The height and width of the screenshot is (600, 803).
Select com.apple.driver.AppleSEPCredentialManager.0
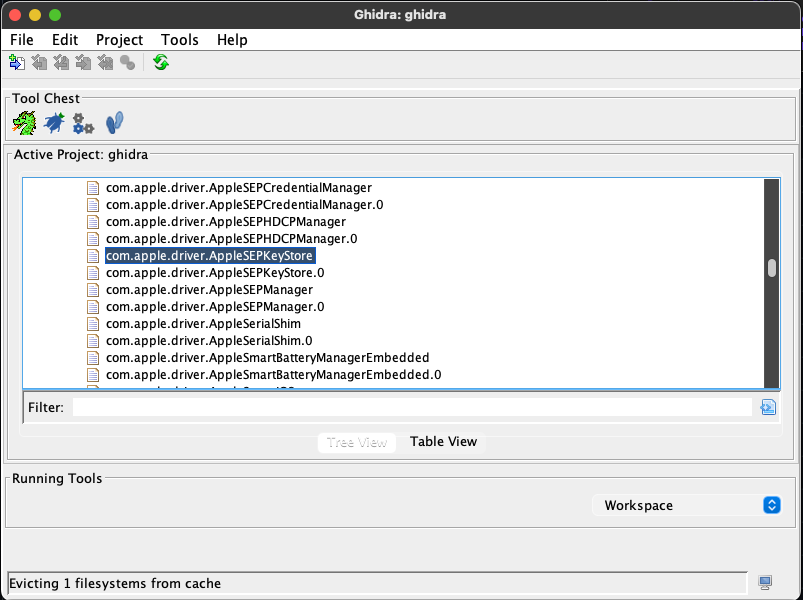click(x=244, y=205)
